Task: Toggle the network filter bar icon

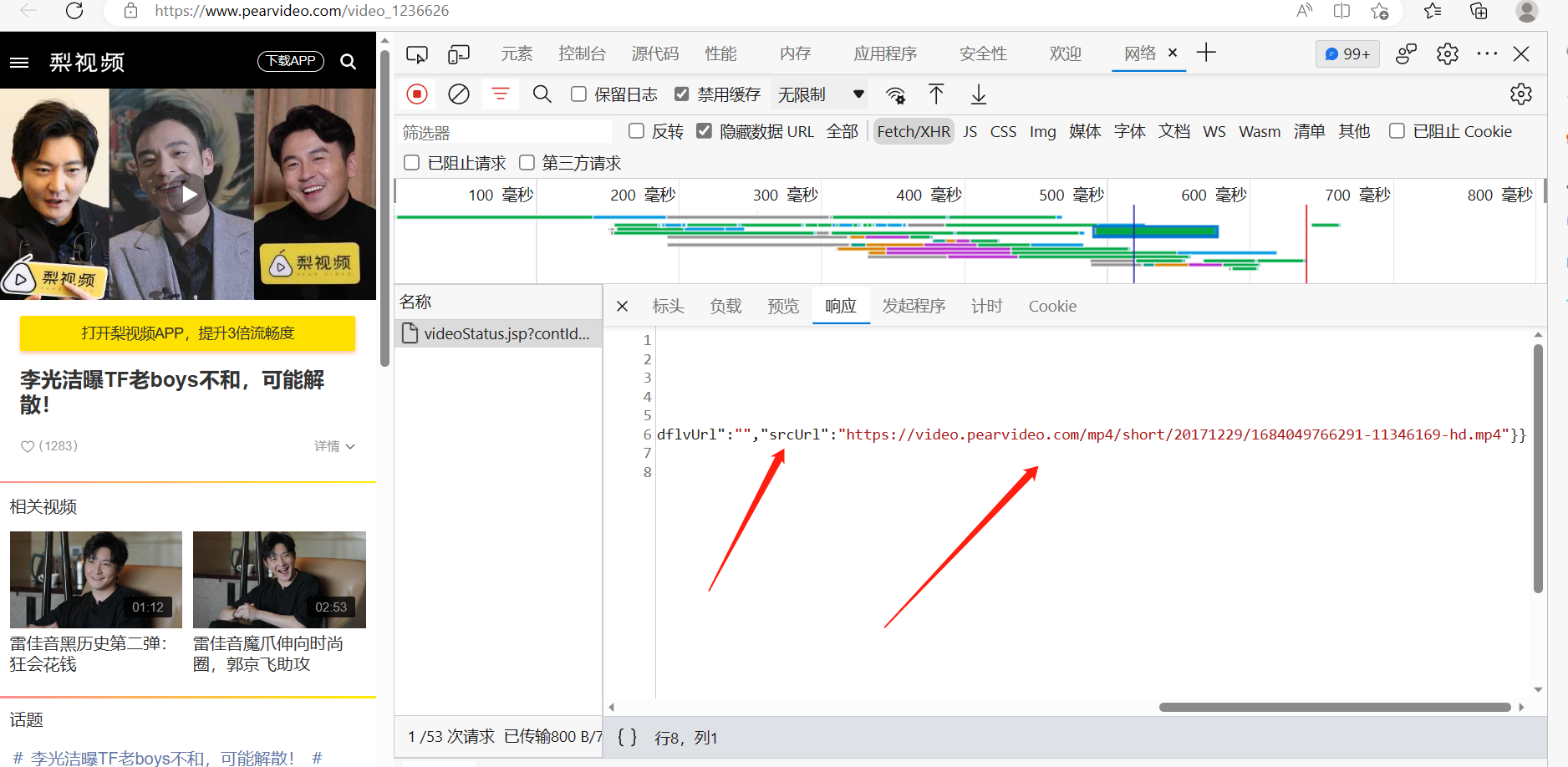Action: (501, 94)
